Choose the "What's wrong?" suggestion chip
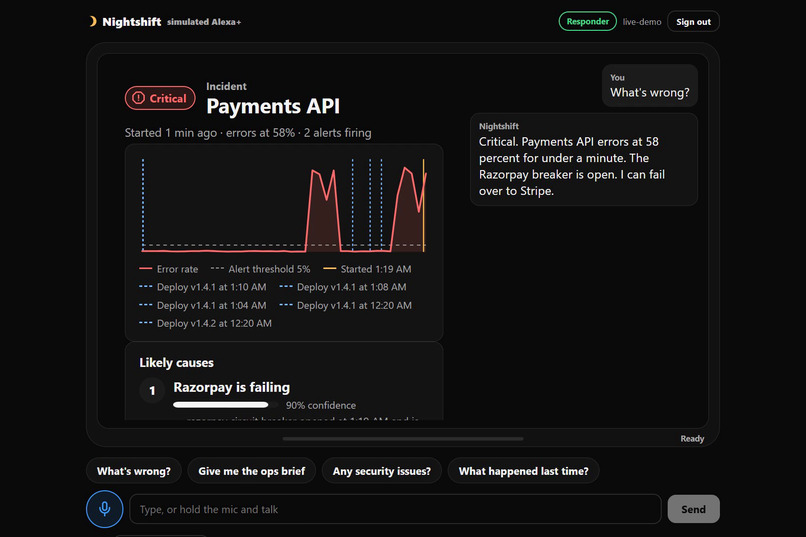806x537 pixels. [134, 471]
